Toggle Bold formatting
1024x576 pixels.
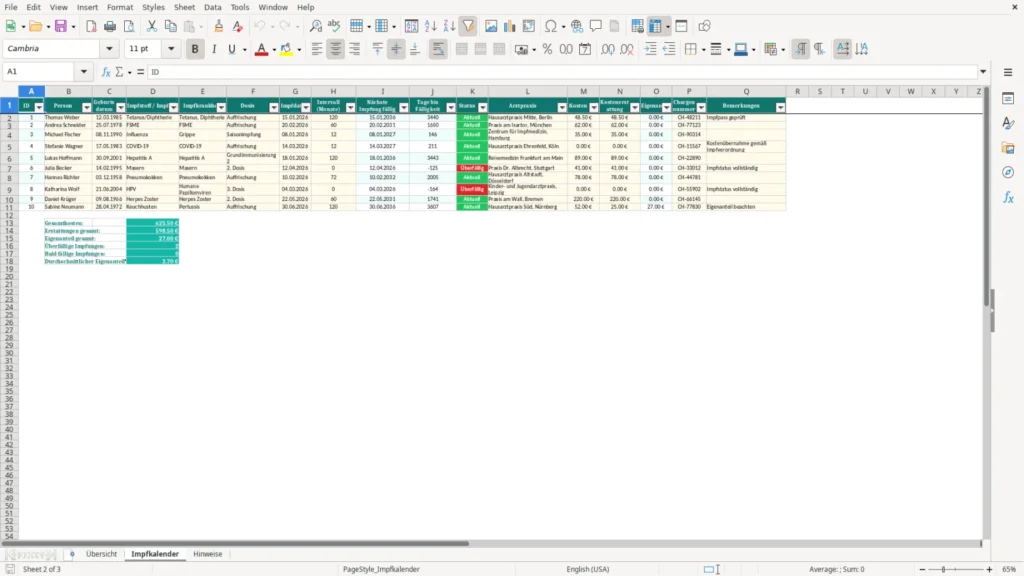click(x=195, y=49)
